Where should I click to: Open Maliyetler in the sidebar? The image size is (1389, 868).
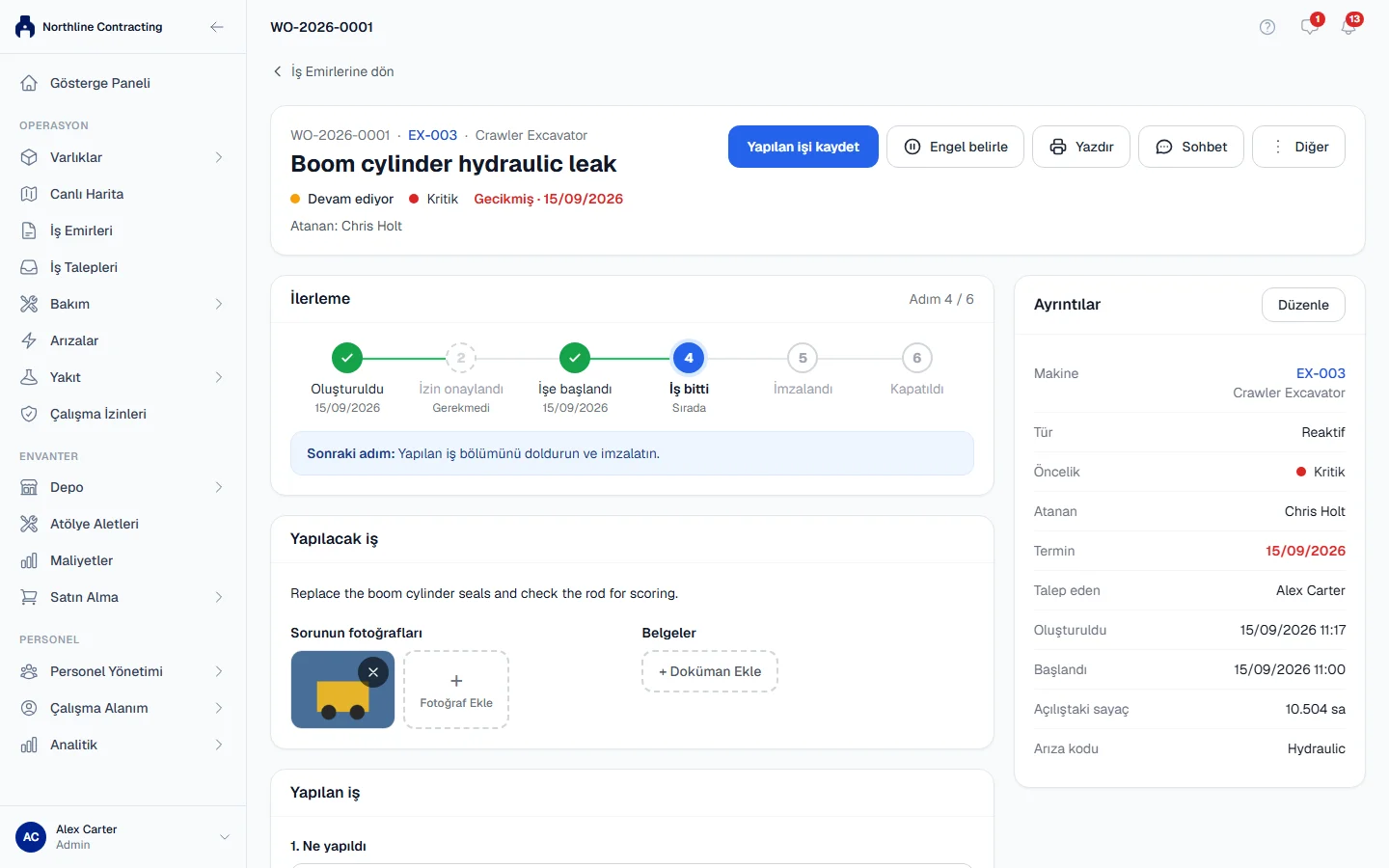(x=123, y=560)
